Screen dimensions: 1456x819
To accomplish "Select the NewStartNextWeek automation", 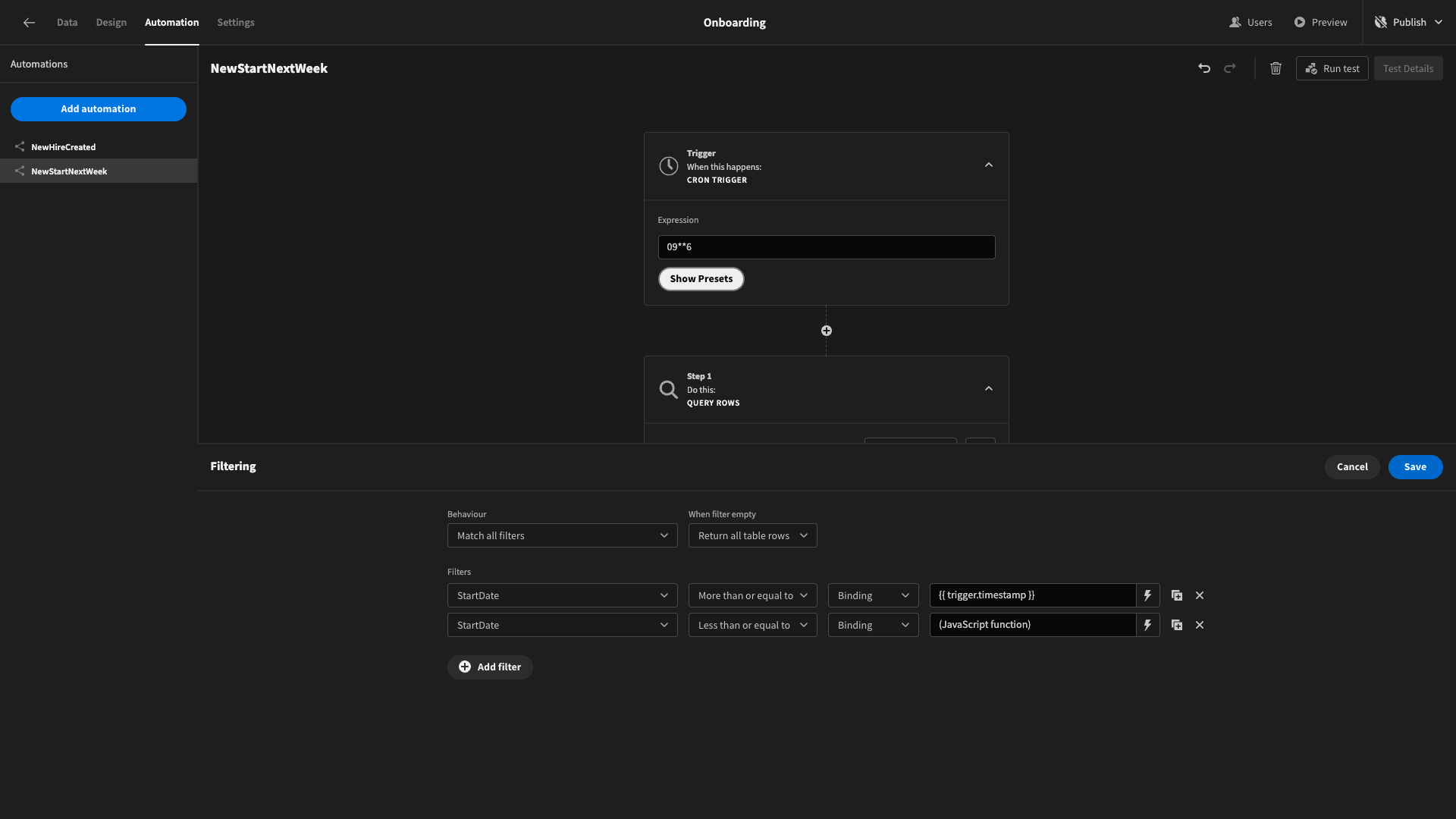I will [99, 171].
